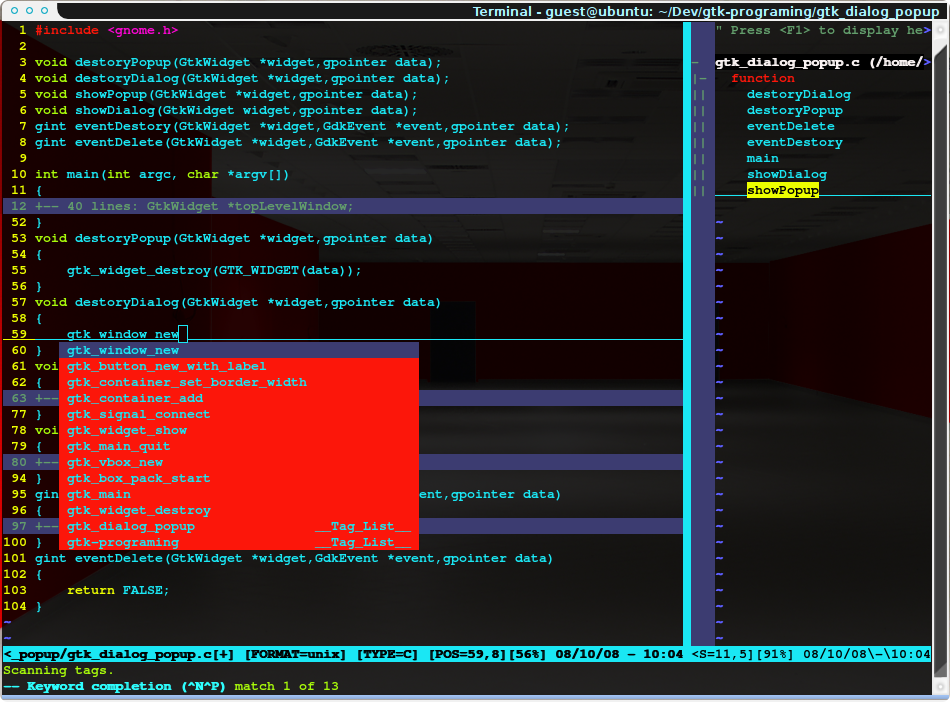Jump to destoryPopup tag in taglist
Screen dimensions: 950x702
point(794,110)
